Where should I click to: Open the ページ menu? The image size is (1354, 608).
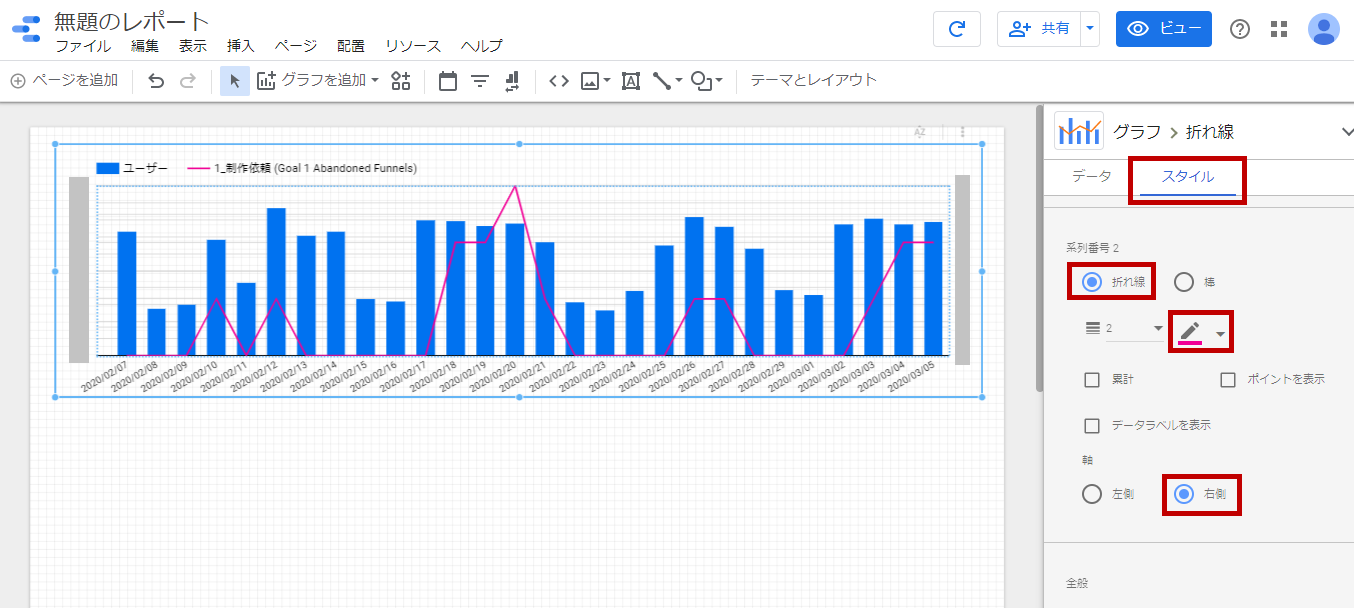296,46
